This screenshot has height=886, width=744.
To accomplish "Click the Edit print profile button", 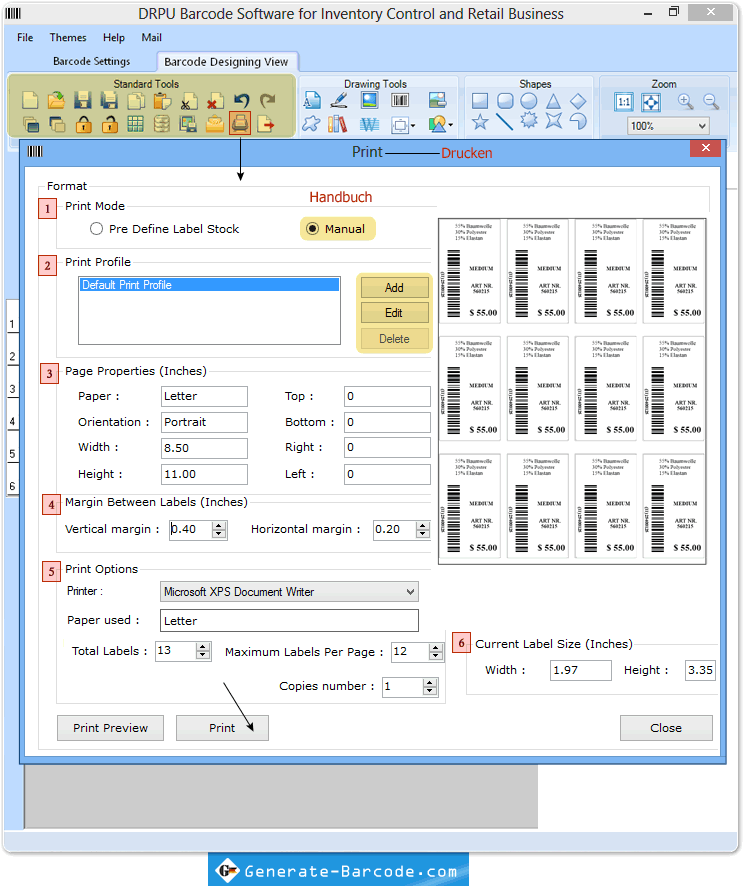I will (x=394, y=312).
